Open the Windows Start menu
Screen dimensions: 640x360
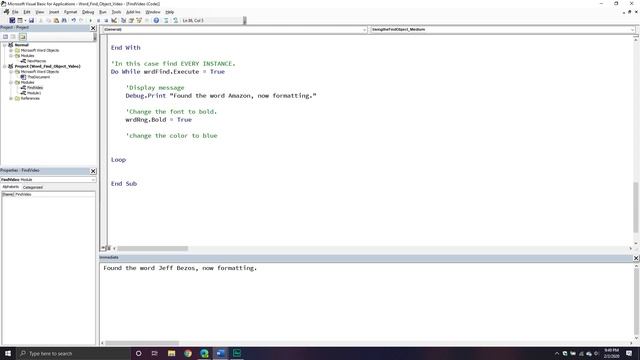8,353
